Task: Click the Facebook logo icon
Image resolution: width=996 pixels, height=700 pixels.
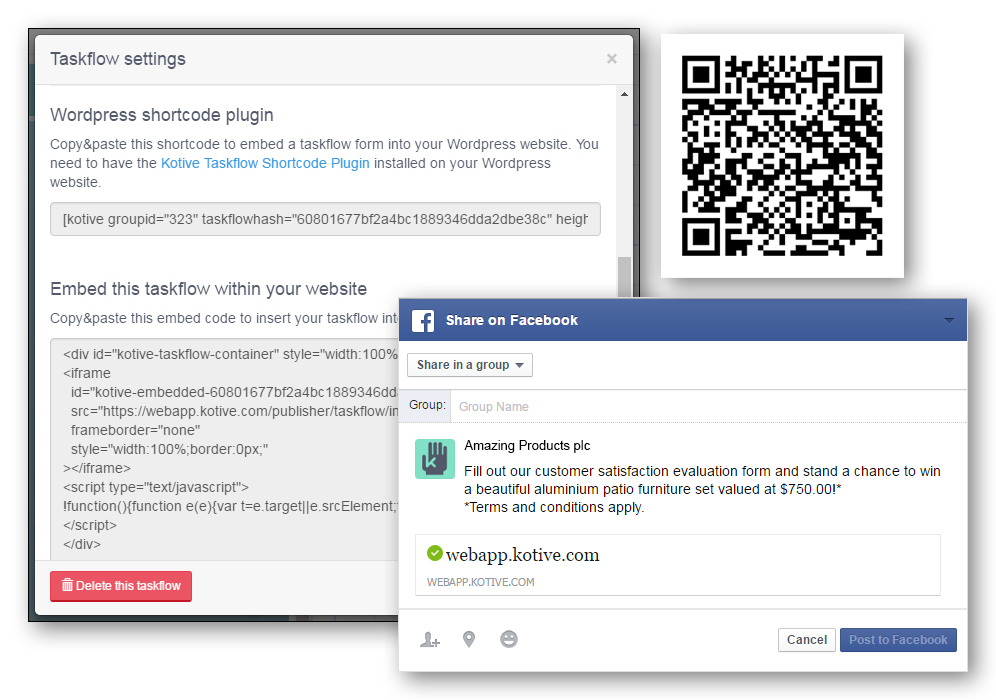Action: point(423,321)
